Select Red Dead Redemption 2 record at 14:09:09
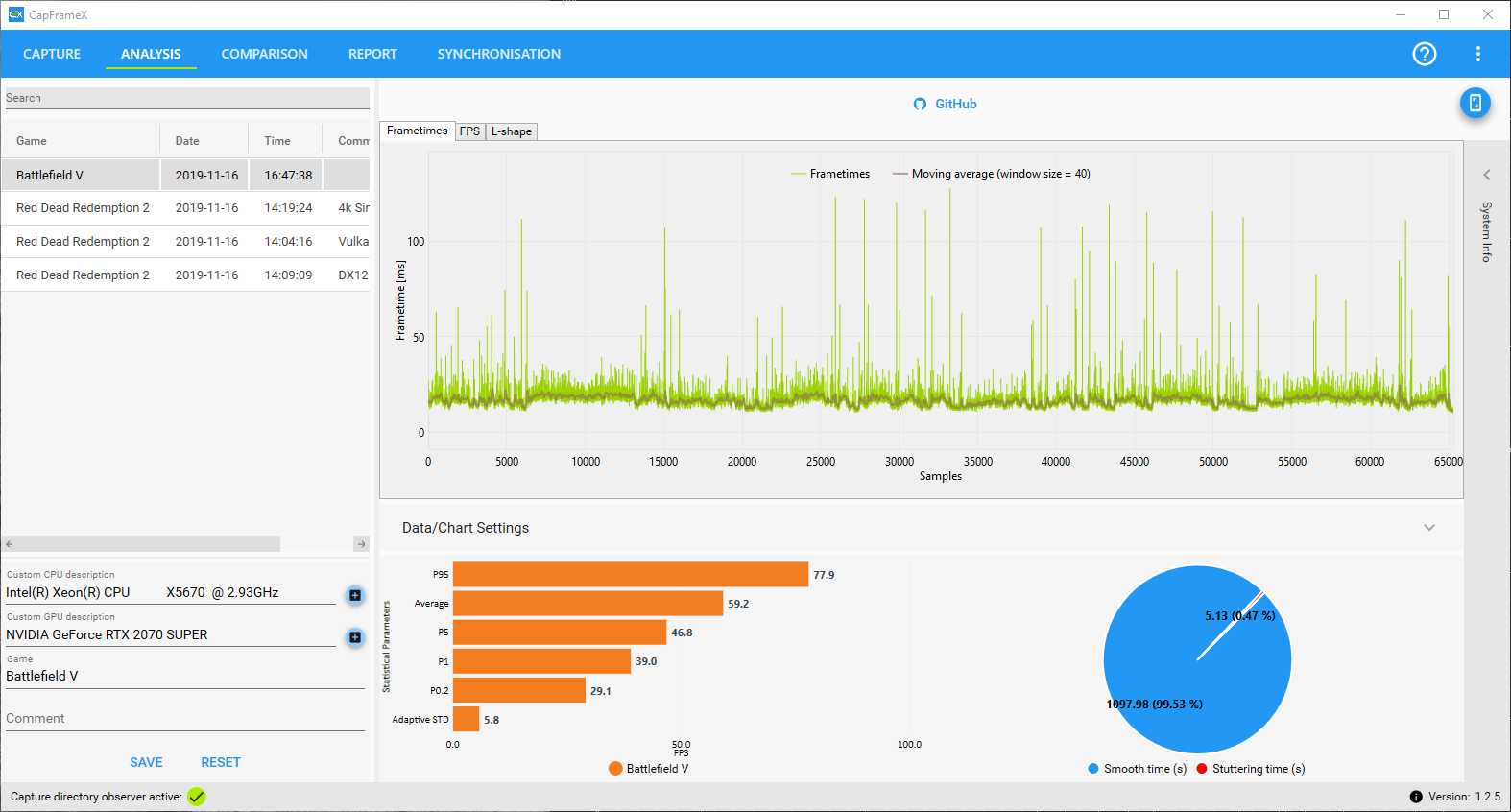 click(186, 275)
